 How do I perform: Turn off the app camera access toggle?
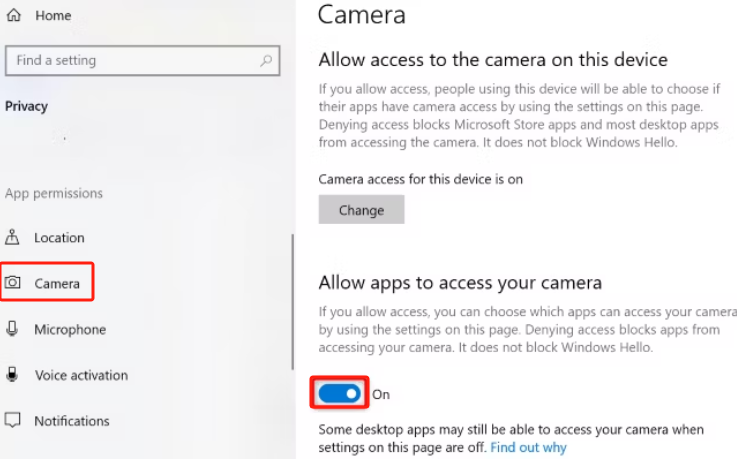(x=339, y=394)
